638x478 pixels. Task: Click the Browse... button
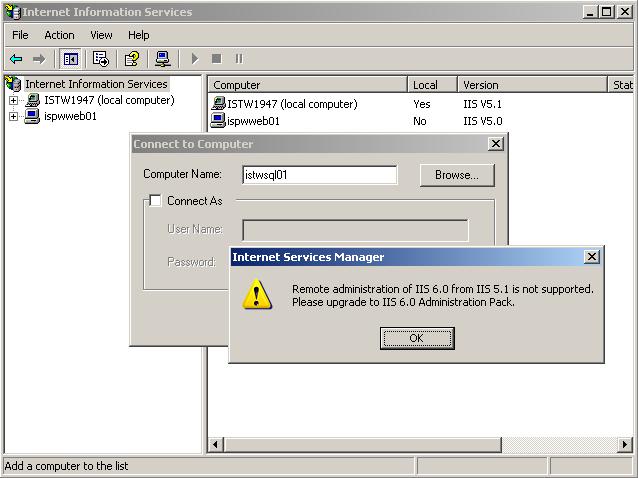457,175
